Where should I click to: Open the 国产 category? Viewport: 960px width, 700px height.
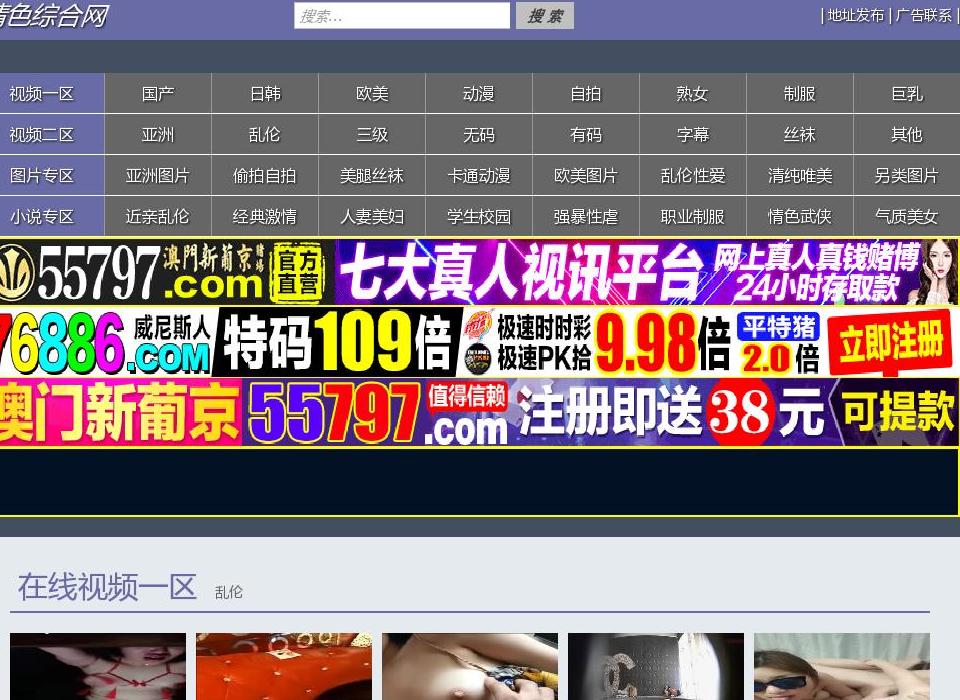(158, 94)
